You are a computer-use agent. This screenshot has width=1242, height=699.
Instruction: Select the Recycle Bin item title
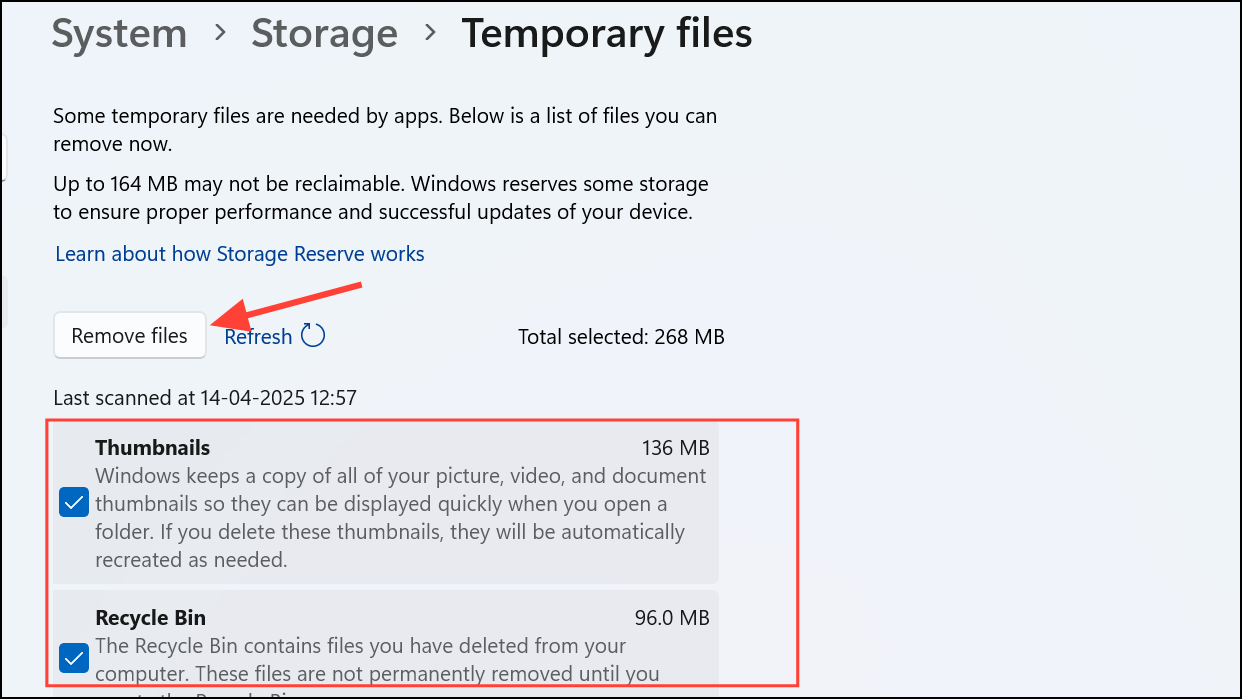click(151, 617)
